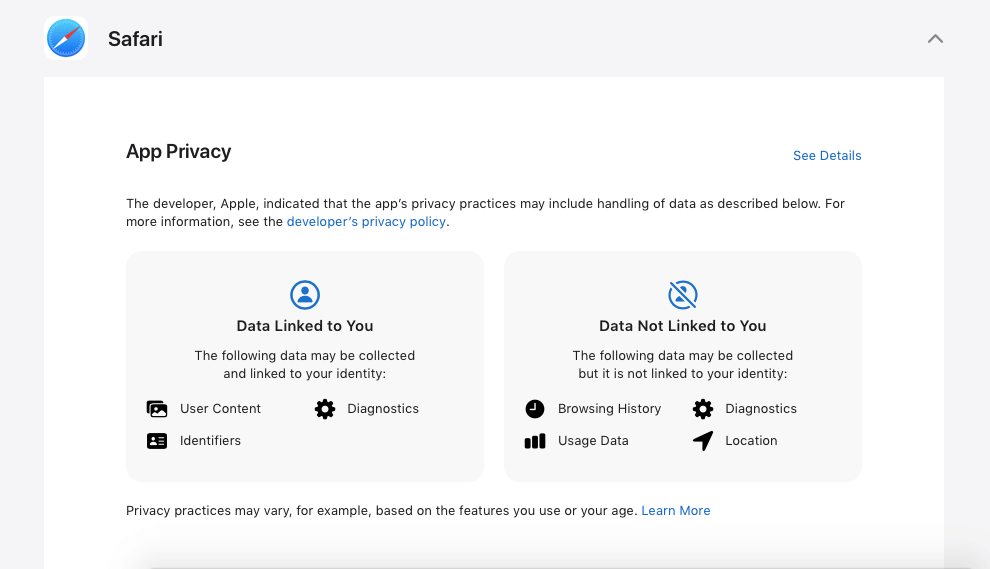The height and width of the screenshot is (569, 990).
Task: Collapse the Safari section chevron
Action: click(935, 39)
